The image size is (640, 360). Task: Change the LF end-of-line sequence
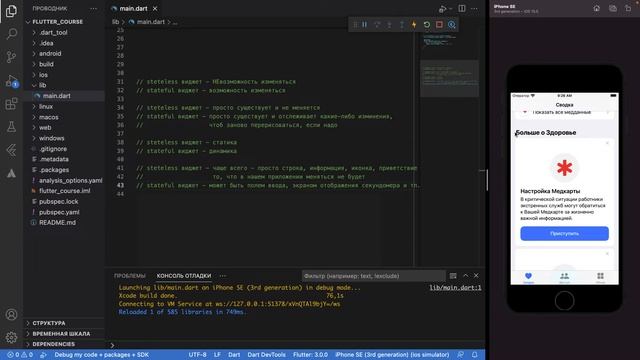pos(217,355)
